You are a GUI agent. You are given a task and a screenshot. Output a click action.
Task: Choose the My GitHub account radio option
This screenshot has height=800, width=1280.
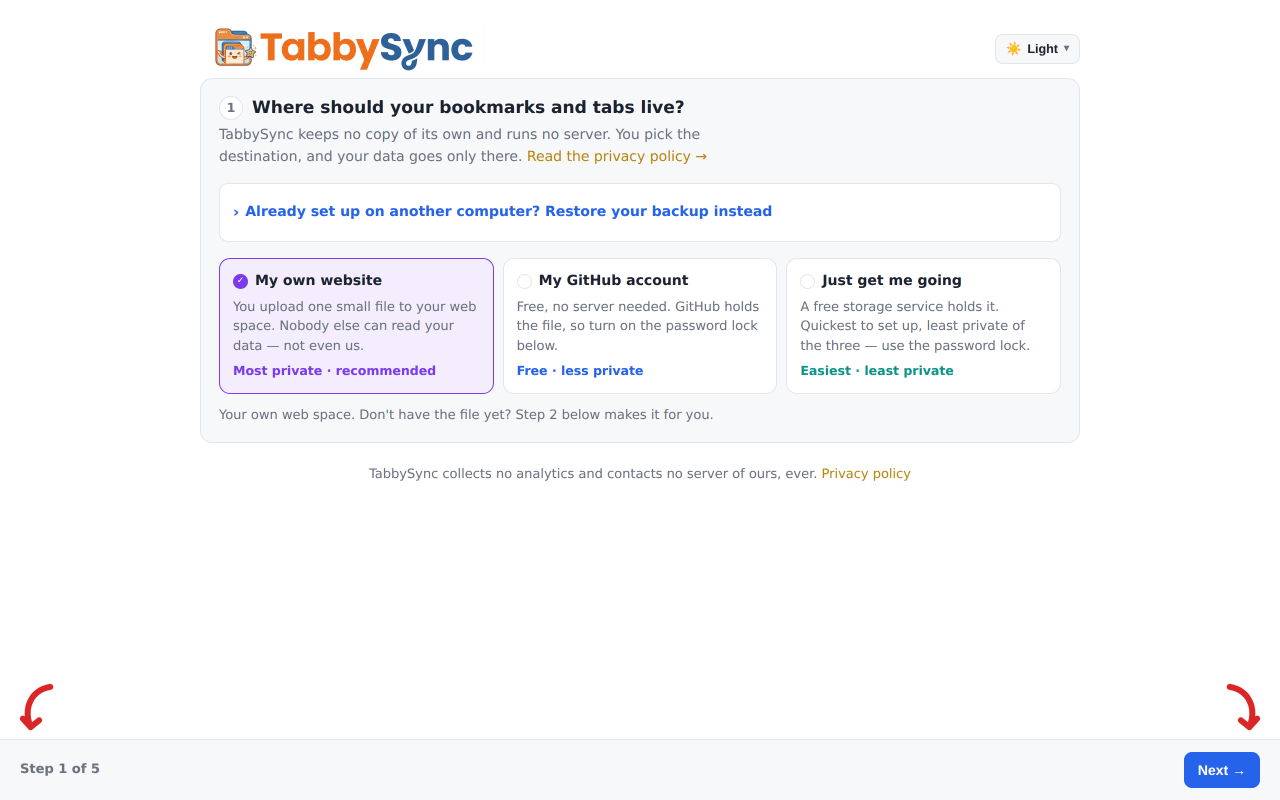(x=524, y=281)
